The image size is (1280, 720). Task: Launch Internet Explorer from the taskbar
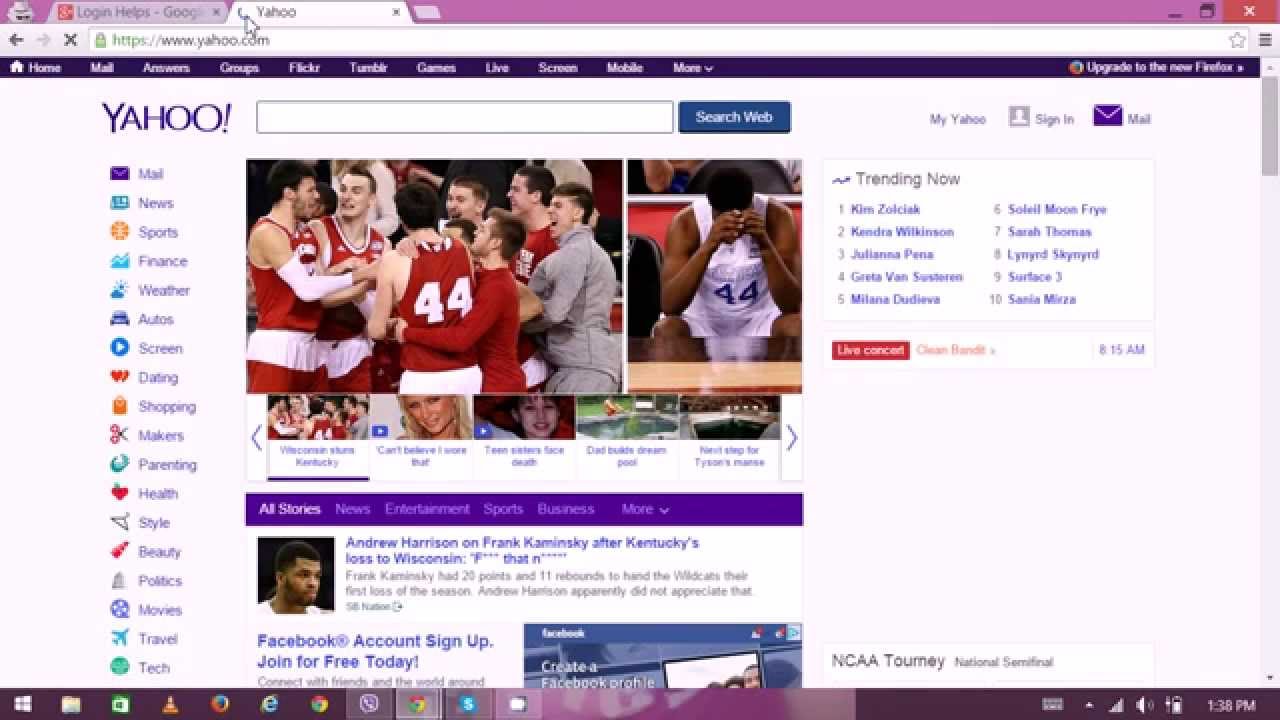[270, 704]
